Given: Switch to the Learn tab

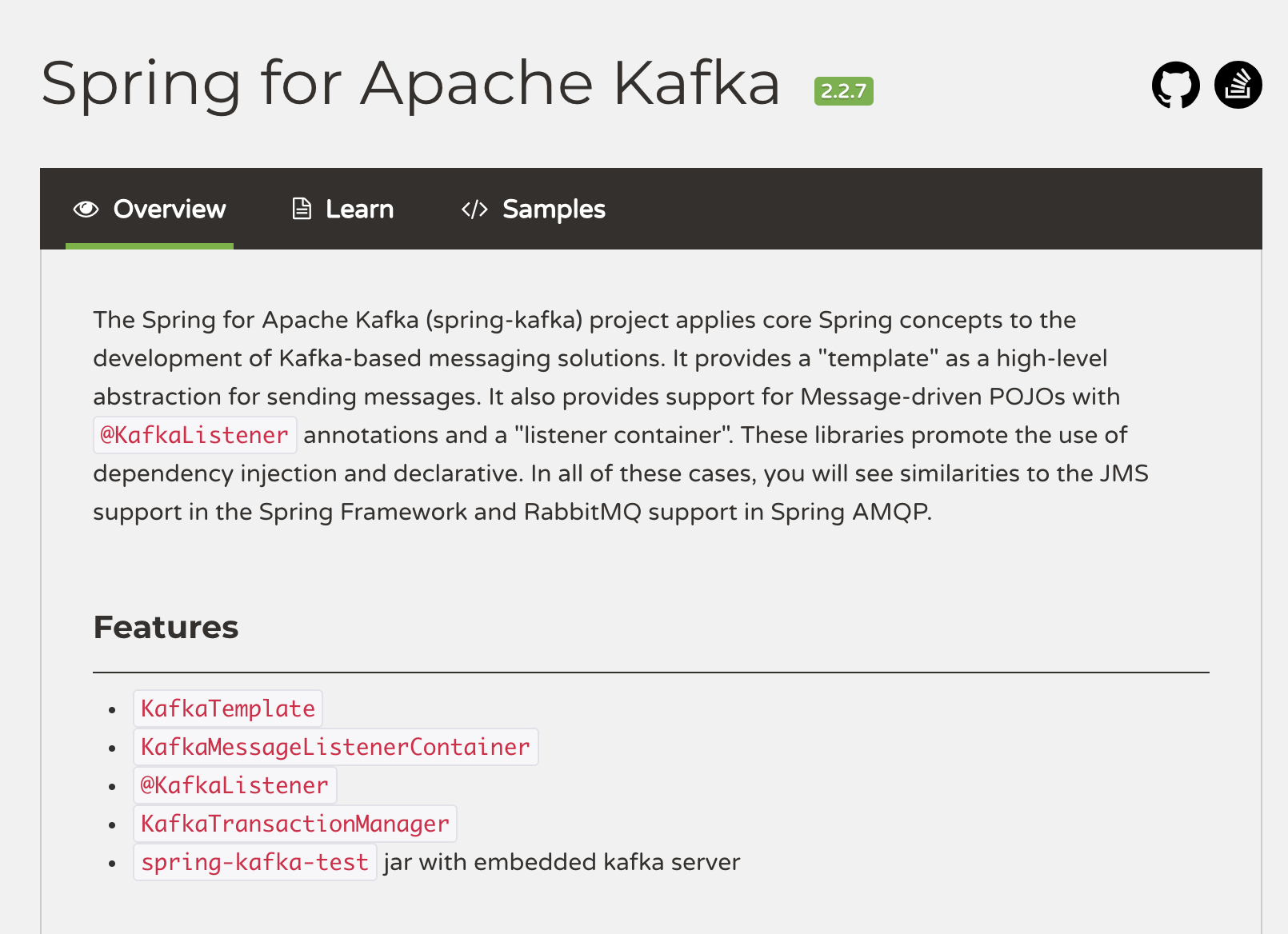Looking at the screenshot, I should click(x=342, y=209).
